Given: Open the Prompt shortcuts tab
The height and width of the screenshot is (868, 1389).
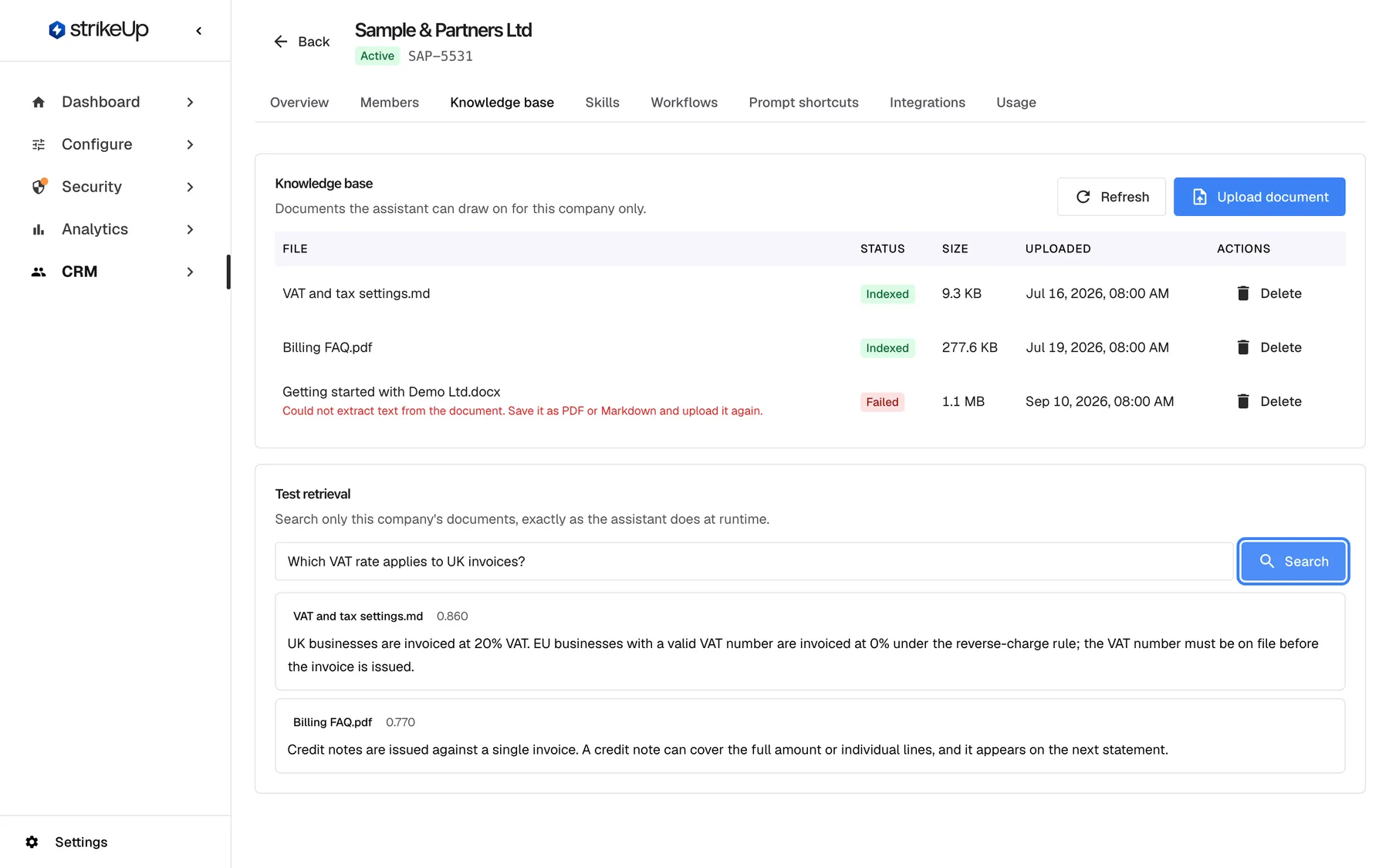Looking at the screenshot, I should (x=804, y=103).
